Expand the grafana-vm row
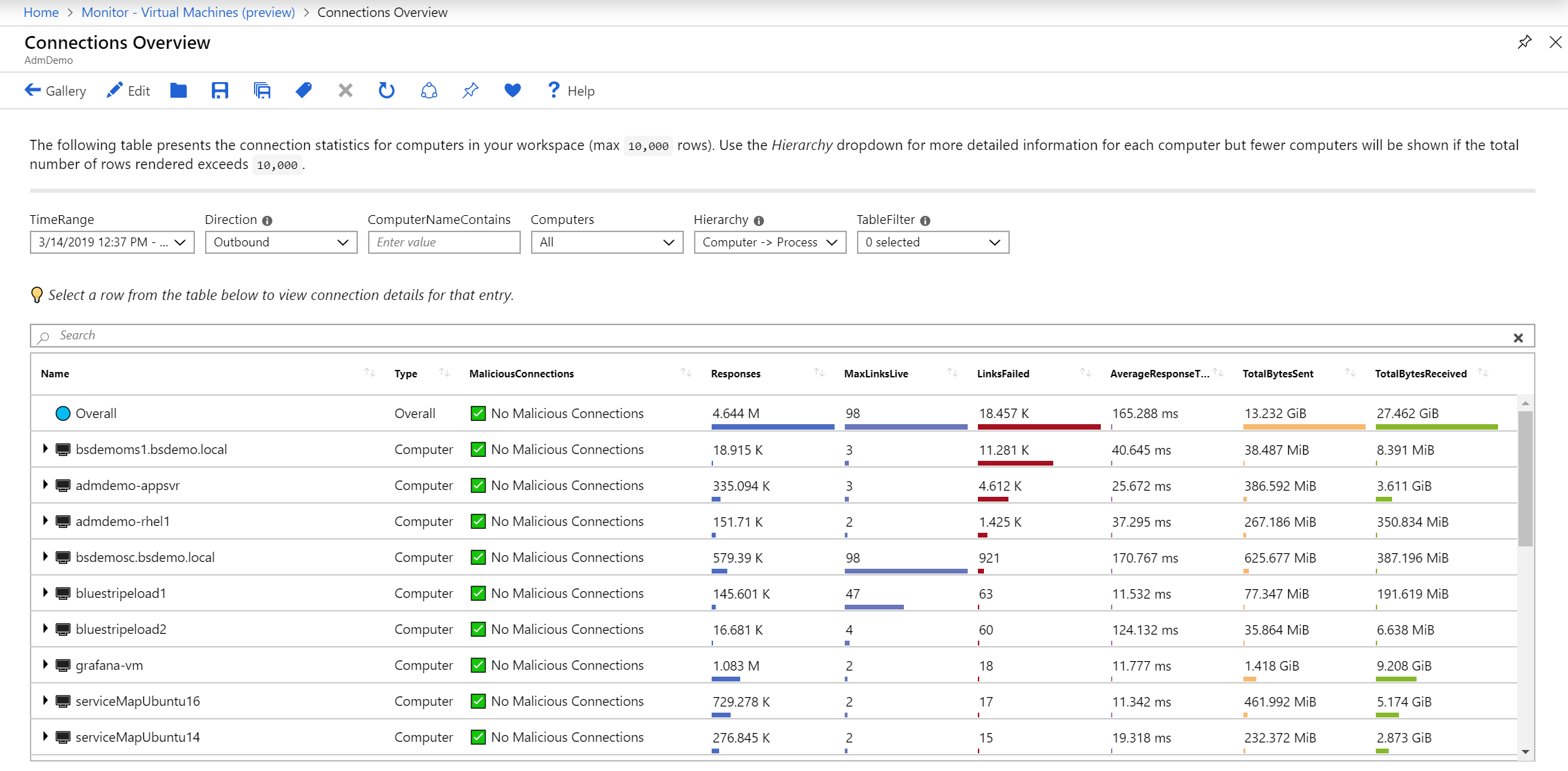The height and width of the screenshot is (771, 1568). (x=45, y=664)
